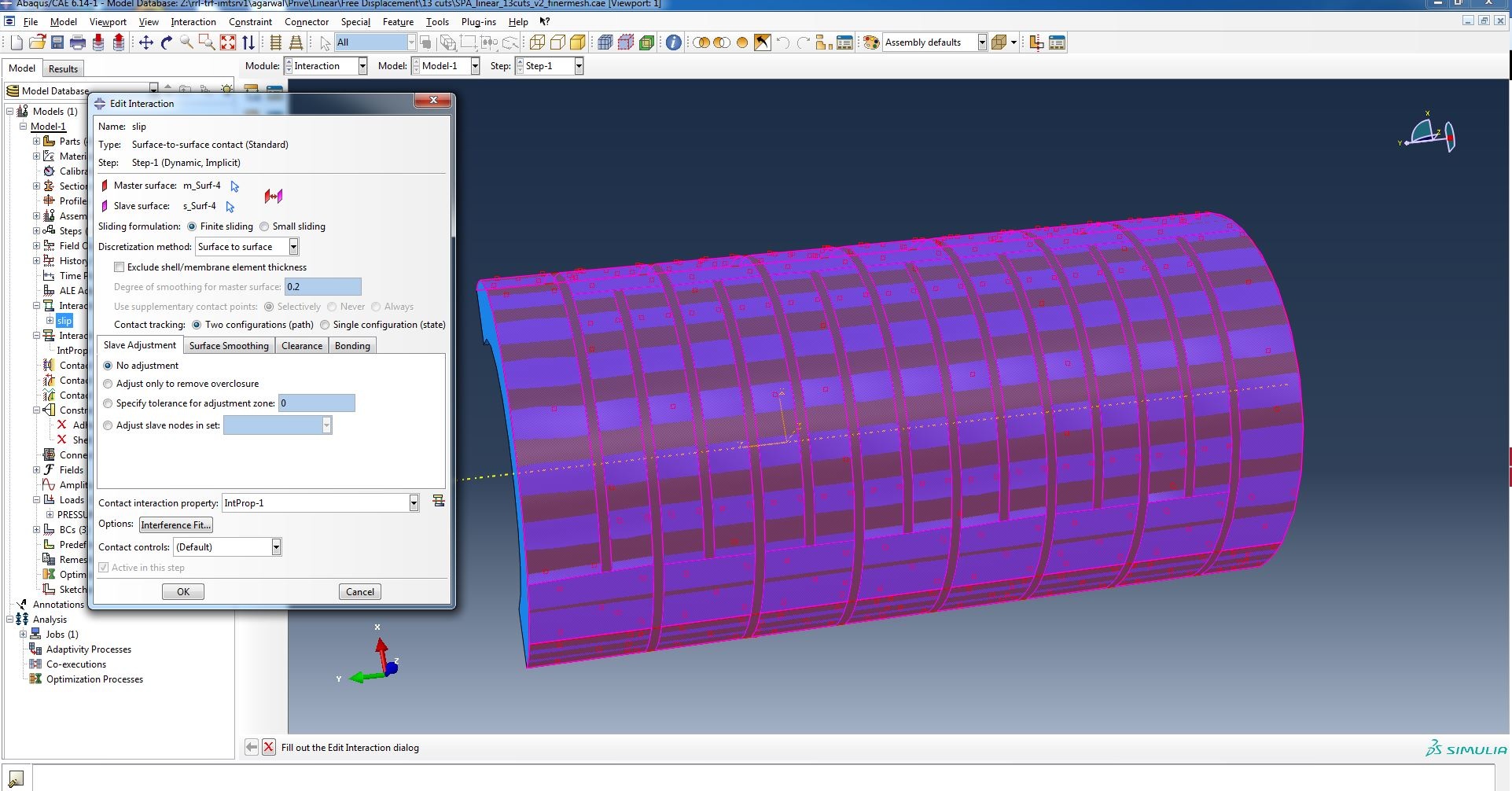Open the Model-1 dropdown in context bar
The image size is (1512, 791).
(475, 66)
